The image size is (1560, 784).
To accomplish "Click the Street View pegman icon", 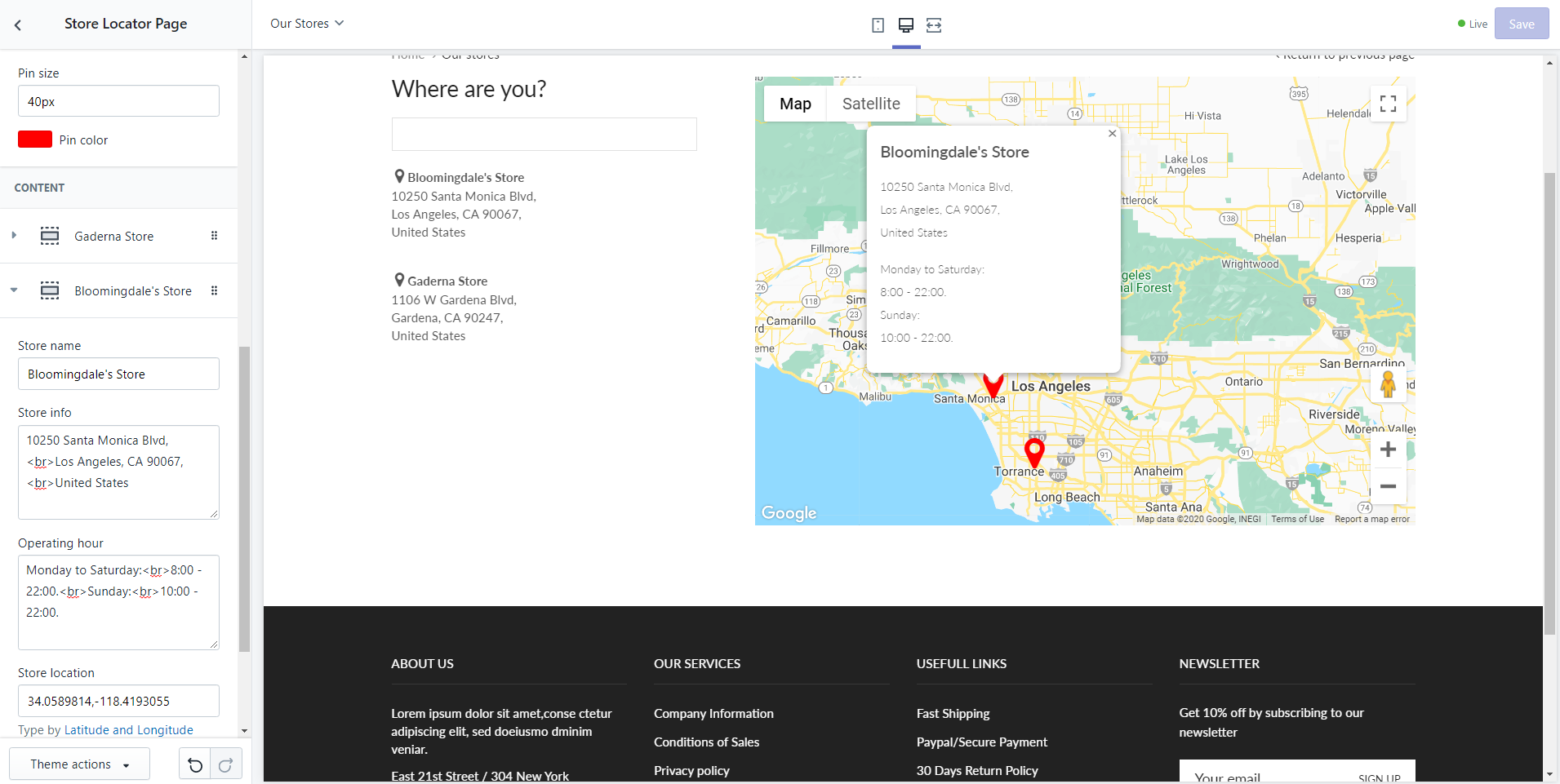I will pyautogui.click(x=1388, y=383).
